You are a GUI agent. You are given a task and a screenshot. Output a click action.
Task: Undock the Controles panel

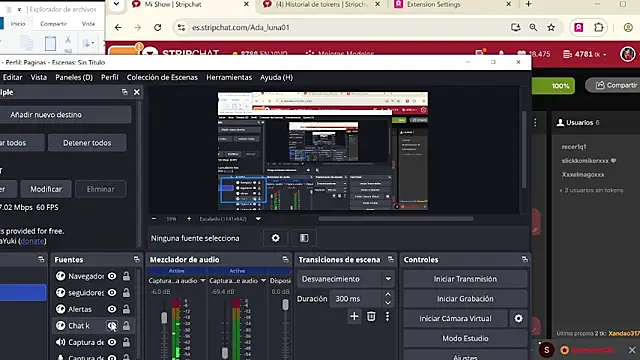click(x=524, y=260)
